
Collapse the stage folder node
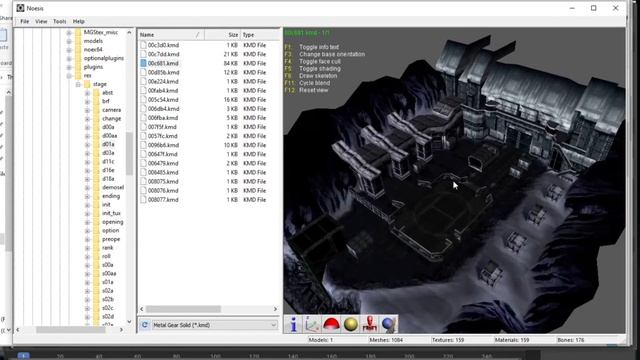point(78,84)
